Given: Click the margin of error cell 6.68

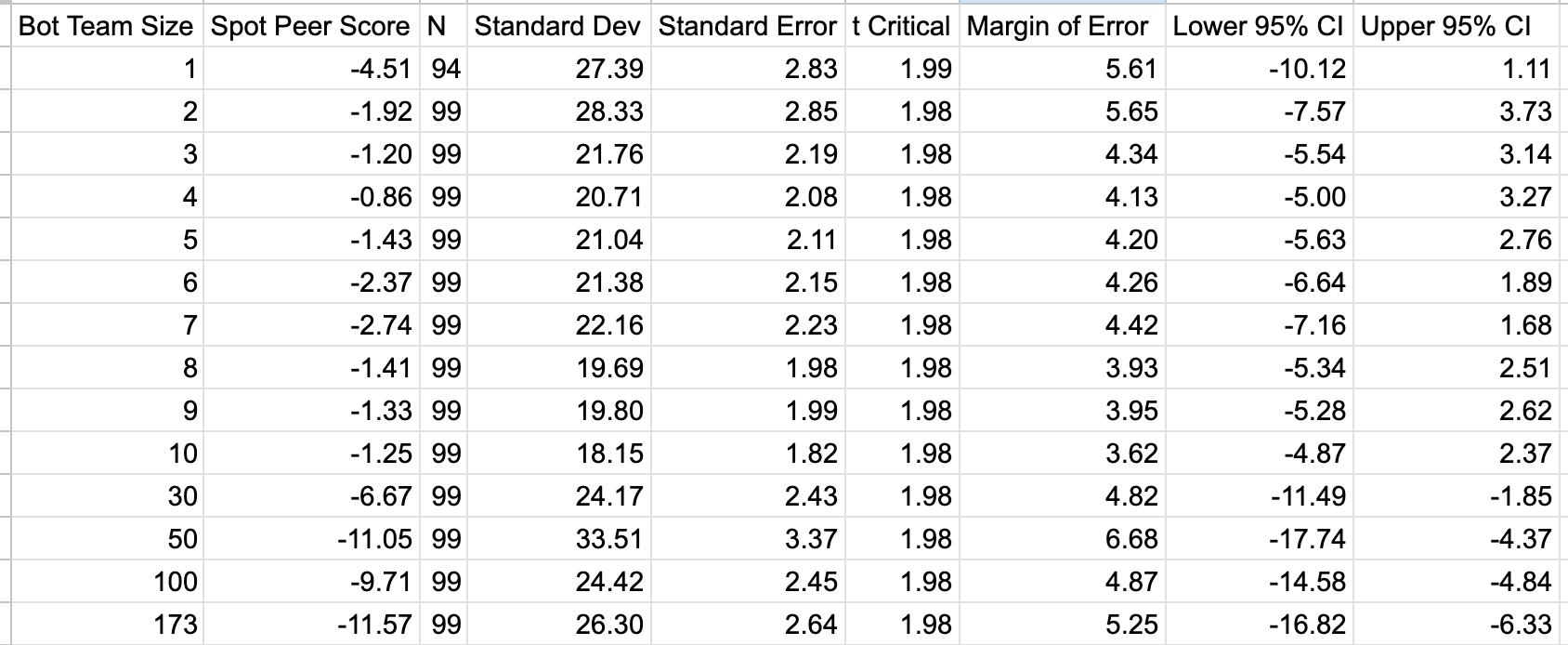Looking at the screenshot, I should (x=1063, y=539).
